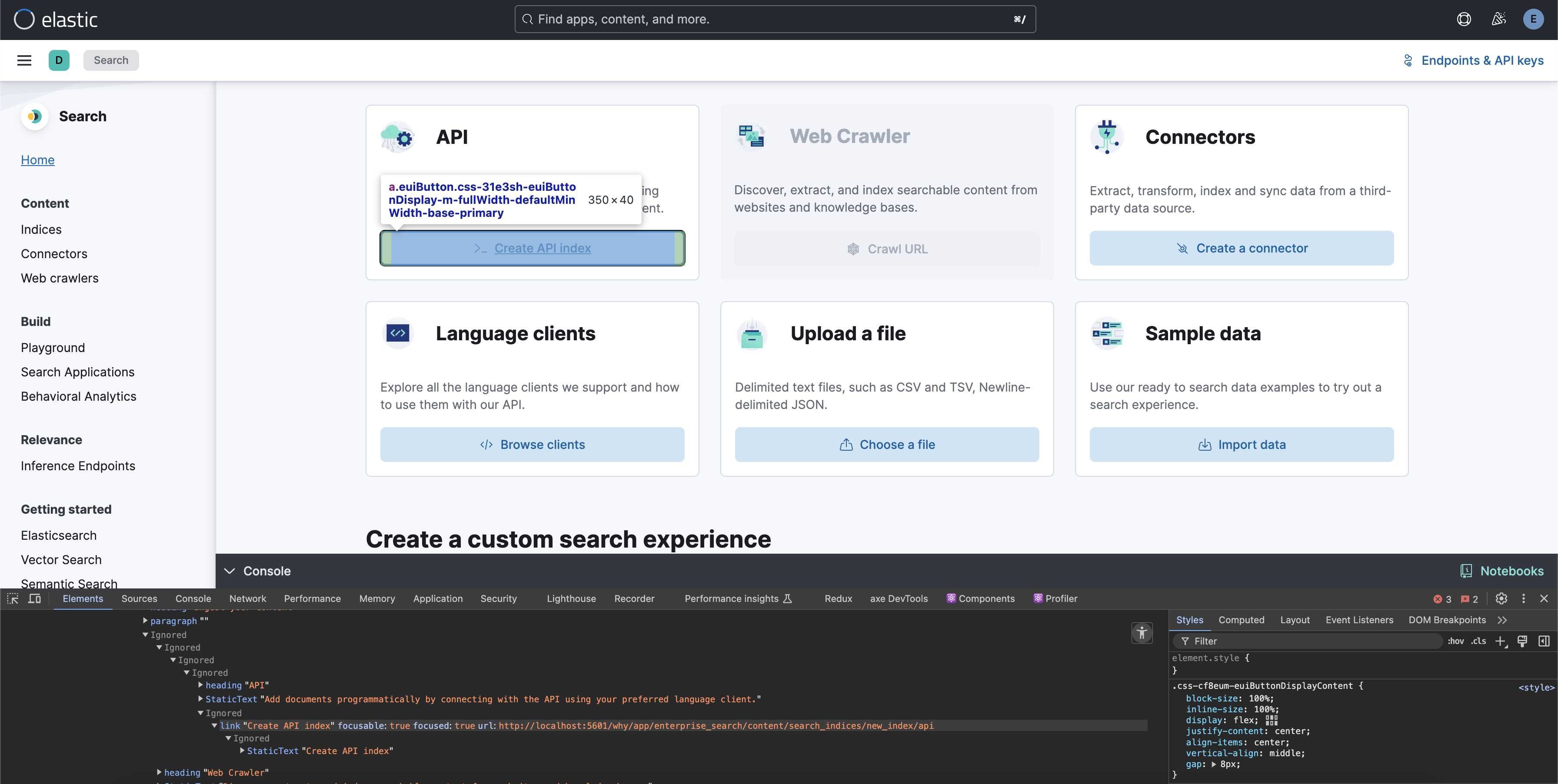Screen dimensions: 1558x784
Task: Click the Create API index button
Action: (532, 248)
